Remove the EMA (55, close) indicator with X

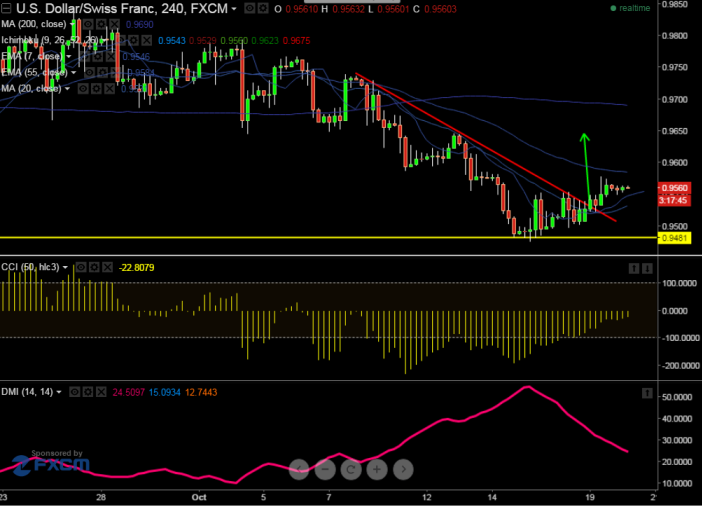click(x=116, y=73)
